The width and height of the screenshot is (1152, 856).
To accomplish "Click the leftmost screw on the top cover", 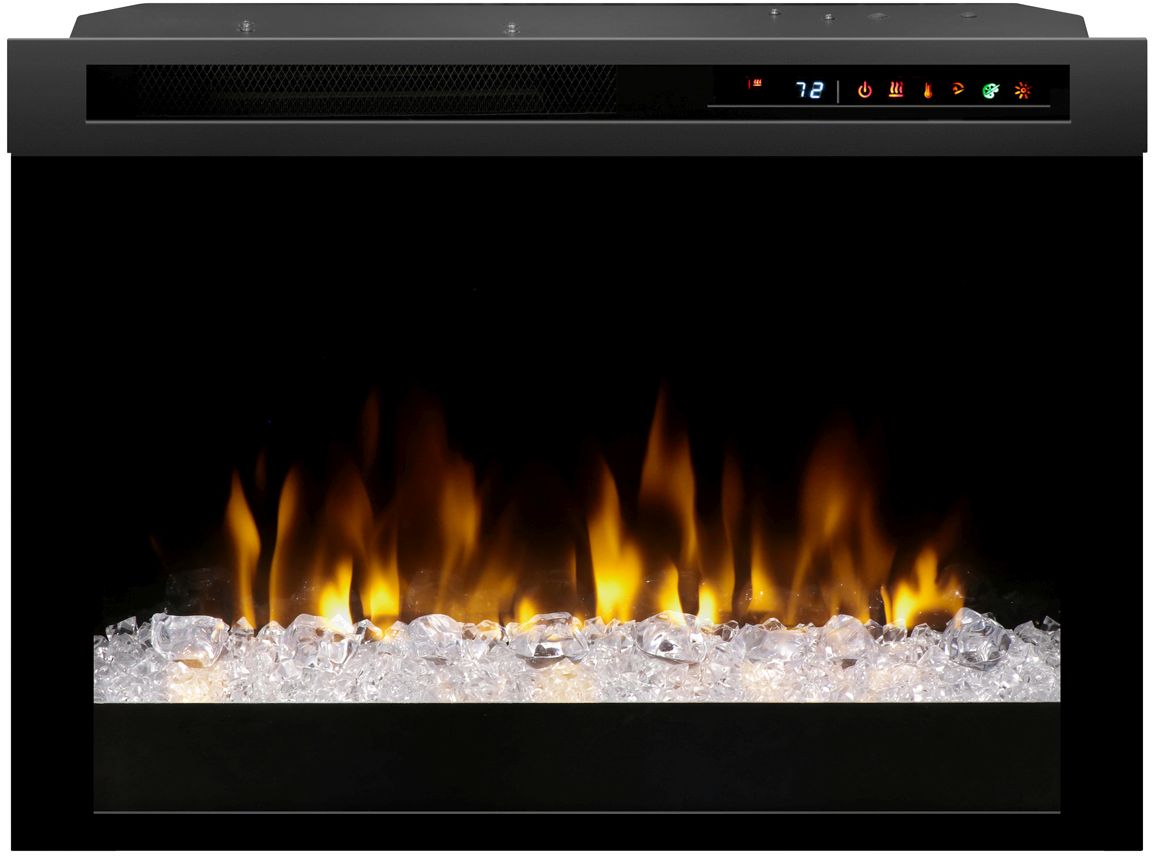I will (x=244, y=26).
